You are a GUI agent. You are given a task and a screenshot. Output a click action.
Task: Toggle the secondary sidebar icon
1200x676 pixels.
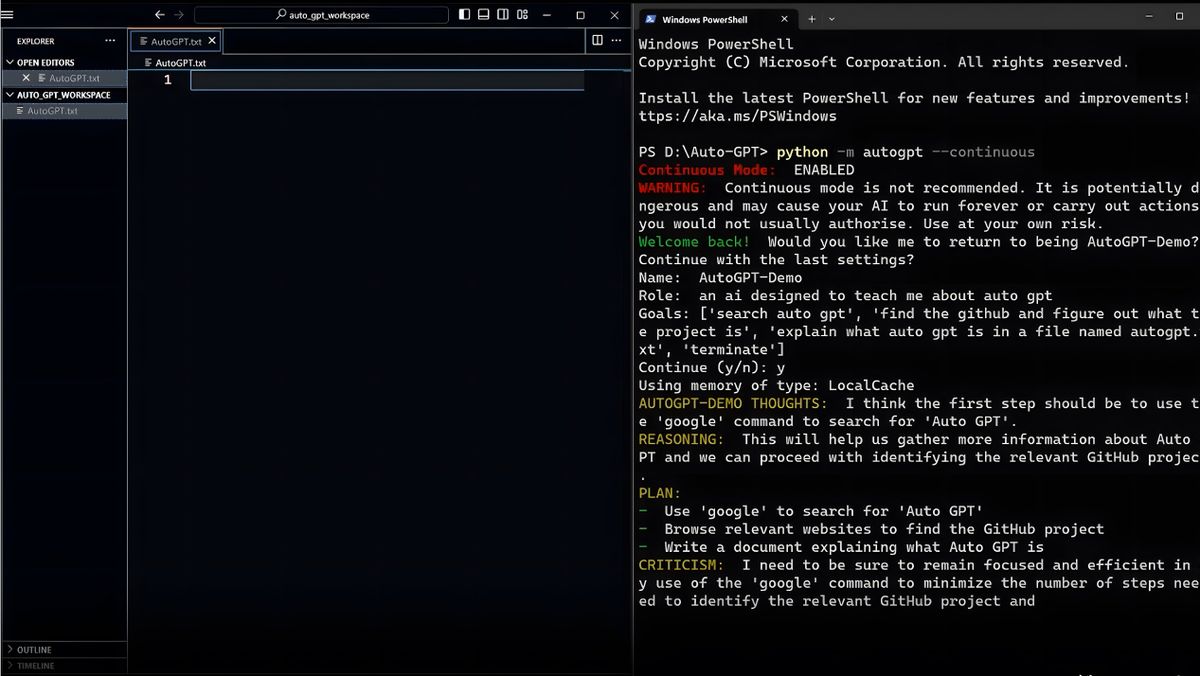point(502,14)
